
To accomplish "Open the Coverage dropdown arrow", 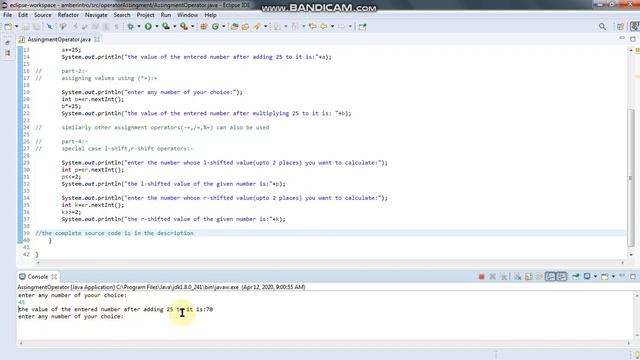I will pyautogui.click(x=174, y=27).
